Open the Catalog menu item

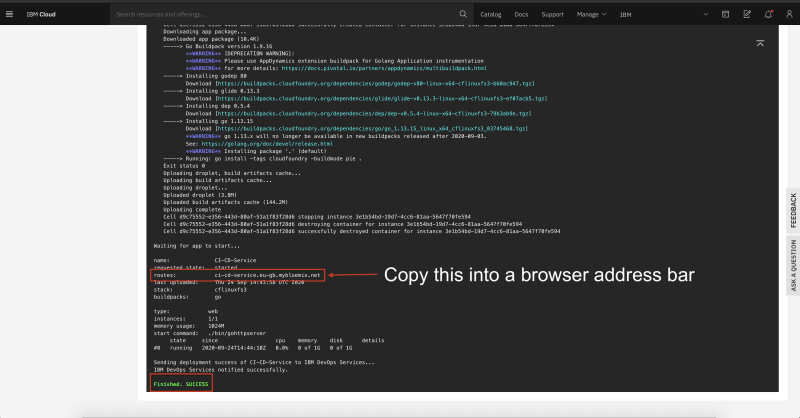tap(490, 14)
